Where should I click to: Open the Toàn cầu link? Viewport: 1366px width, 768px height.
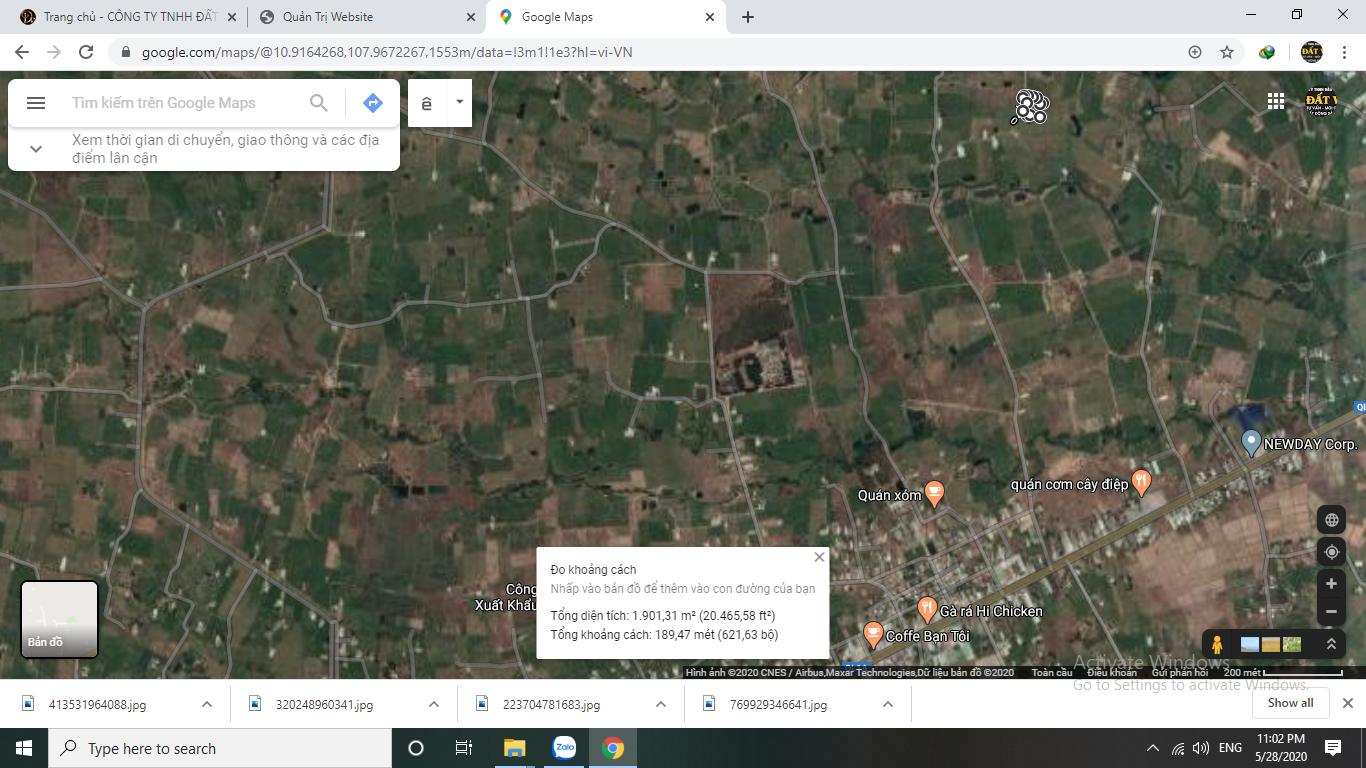coord(1052,673)
